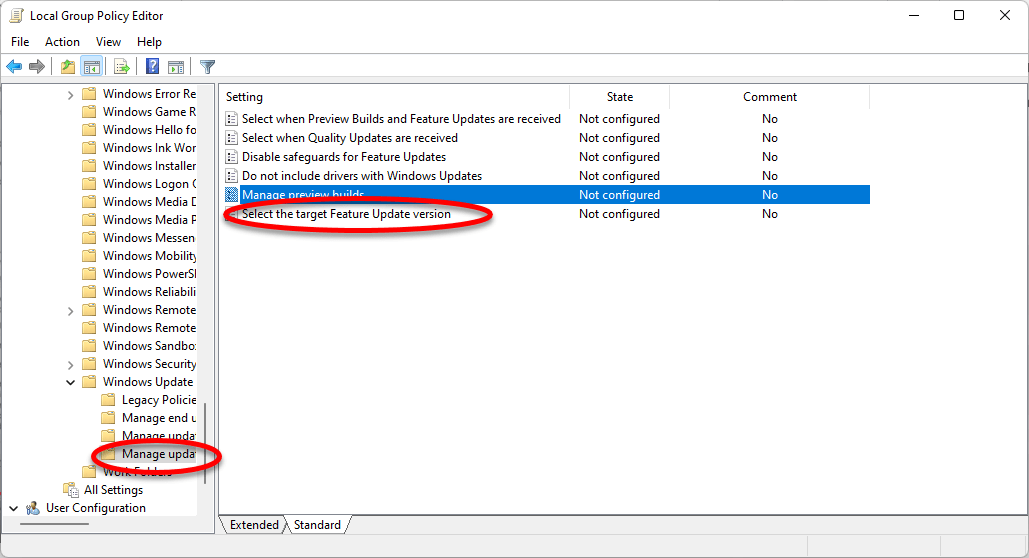The image size is (1029, 558).
Task: Click the User Configuration node icon
Action: [33, 508]
